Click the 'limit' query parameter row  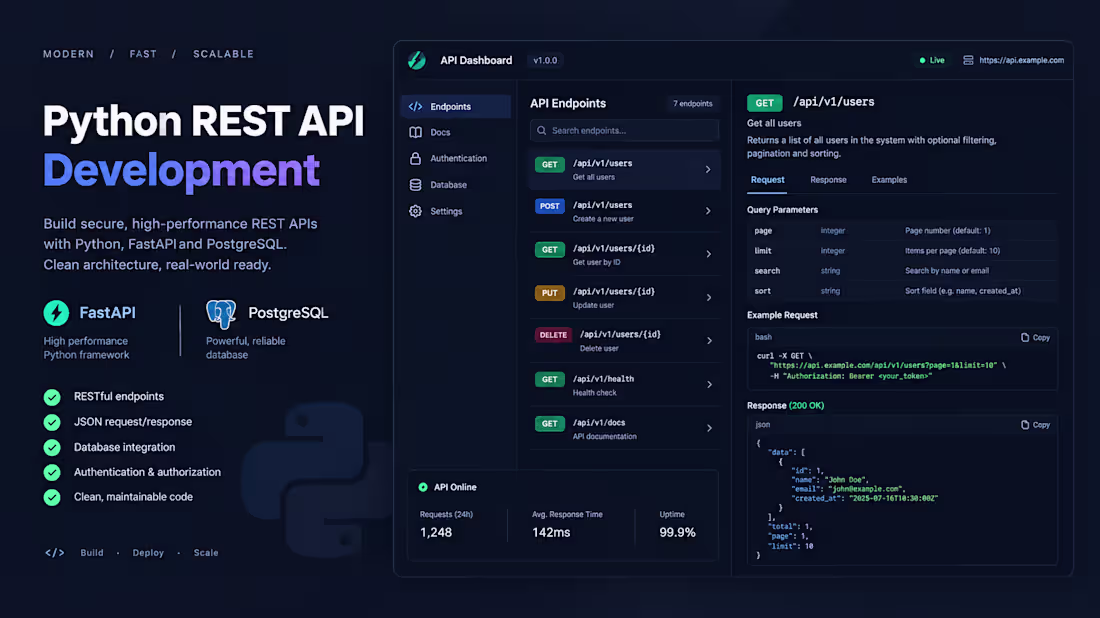(902, 250)
